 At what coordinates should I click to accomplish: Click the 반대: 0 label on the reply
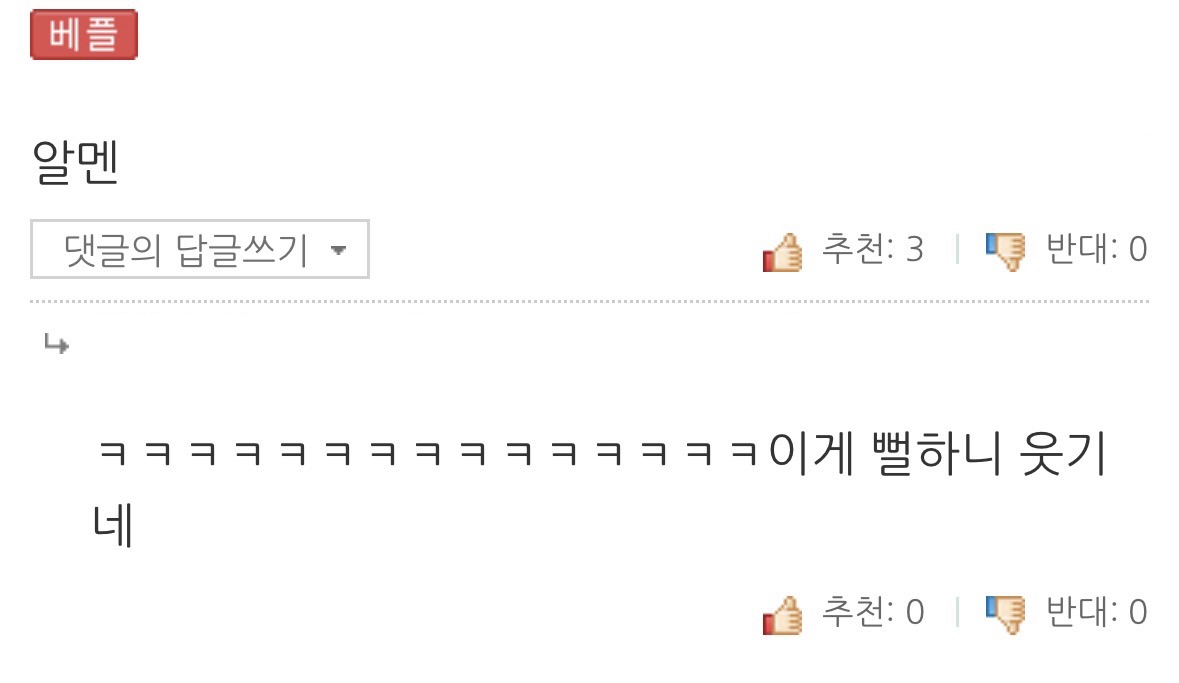pos(1096,612)
